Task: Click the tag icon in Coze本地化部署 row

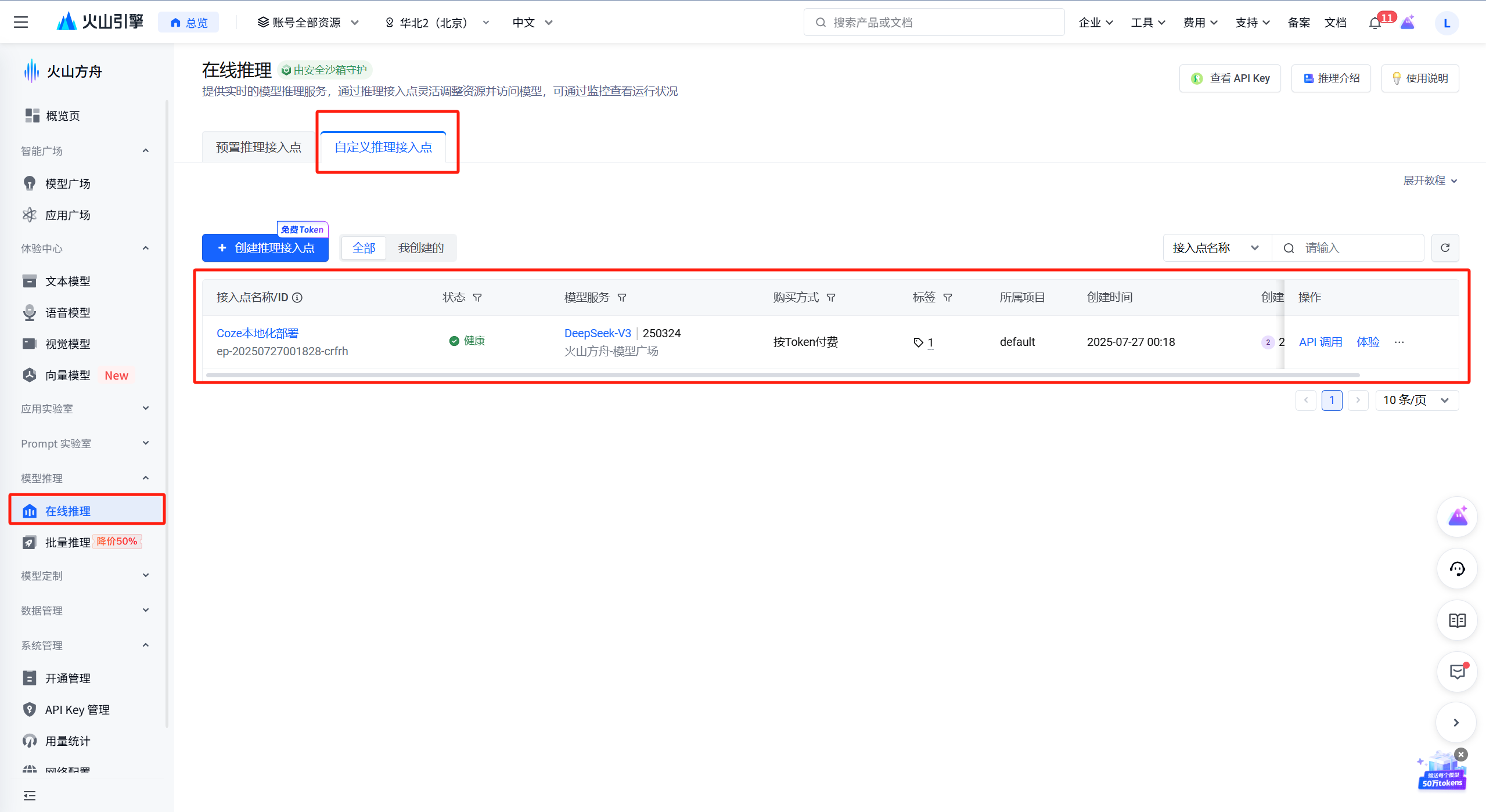Action: click(x=918, y=342)
